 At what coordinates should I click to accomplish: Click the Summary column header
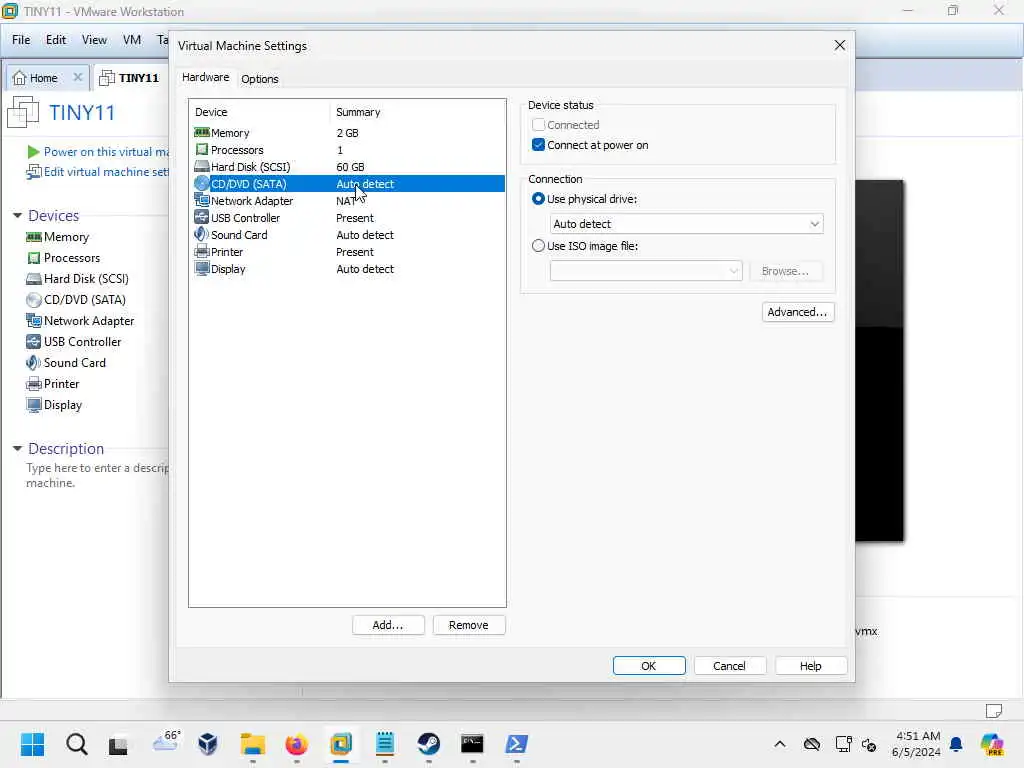(358, 112)
